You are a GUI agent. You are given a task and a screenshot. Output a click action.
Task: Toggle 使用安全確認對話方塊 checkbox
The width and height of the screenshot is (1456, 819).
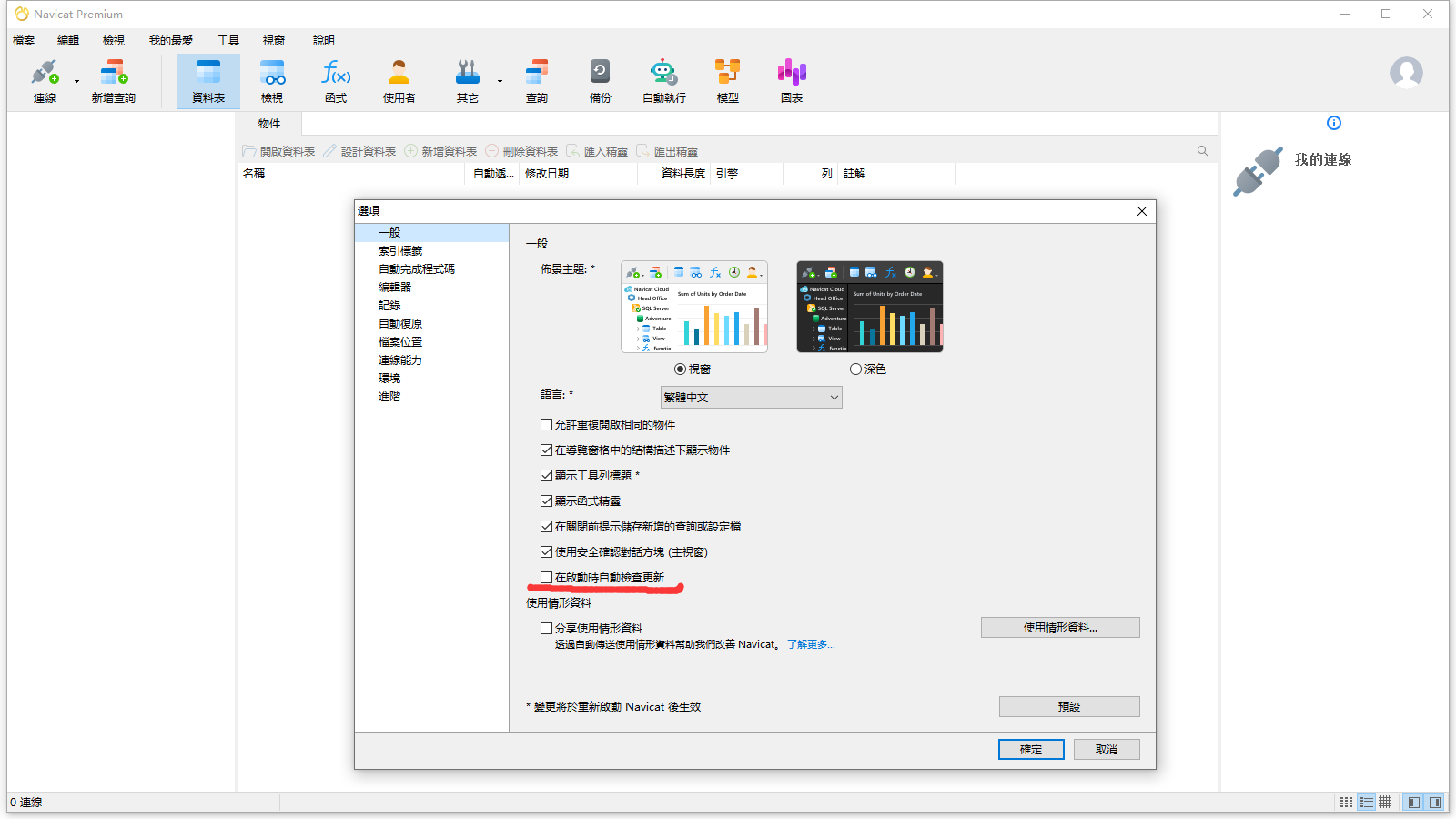tap(546, 551)
